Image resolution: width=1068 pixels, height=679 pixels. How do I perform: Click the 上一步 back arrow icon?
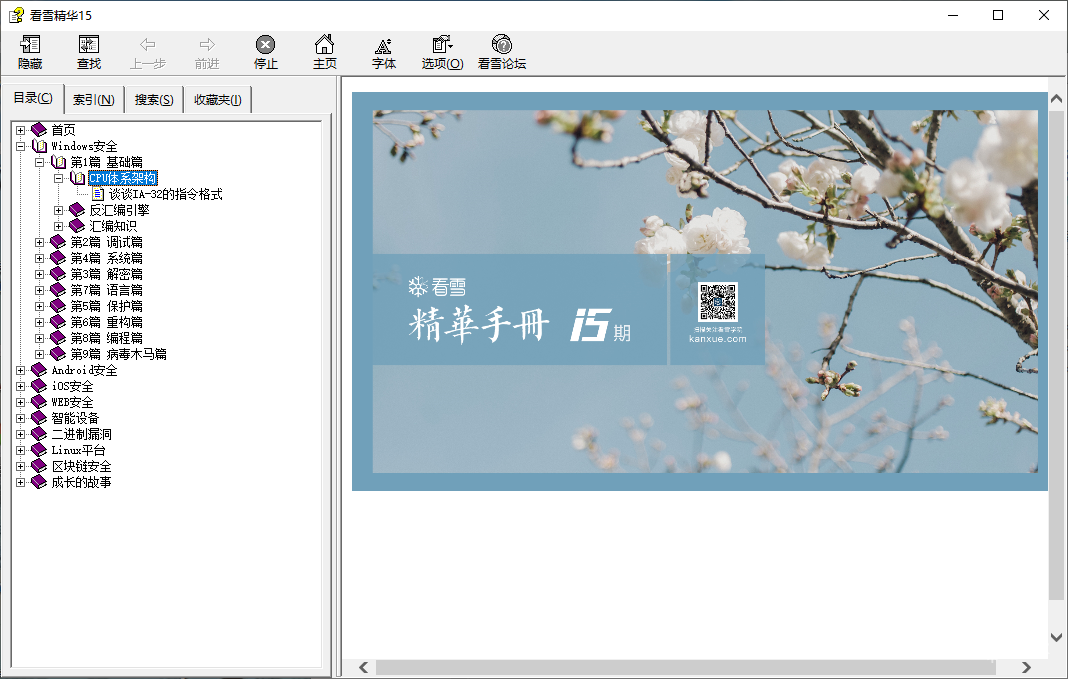148,45
